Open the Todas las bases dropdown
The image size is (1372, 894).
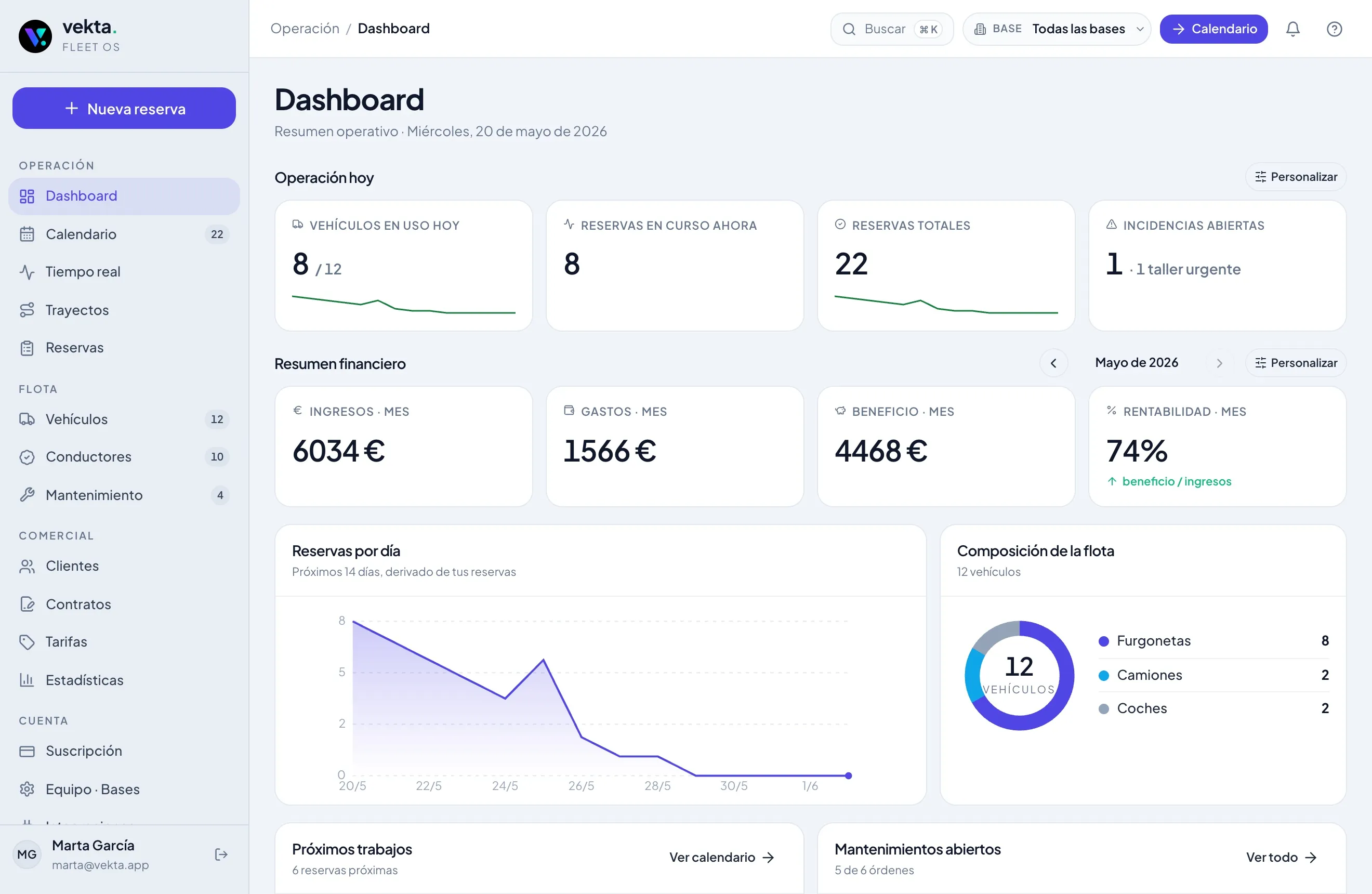1056,29
